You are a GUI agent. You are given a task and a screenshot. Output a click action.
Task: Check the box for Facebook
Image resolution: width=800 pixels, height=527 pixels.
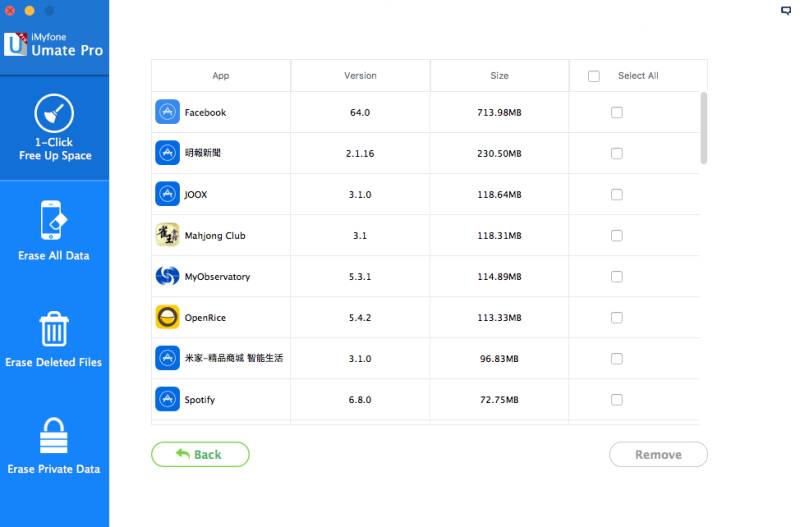pos(617,112)
